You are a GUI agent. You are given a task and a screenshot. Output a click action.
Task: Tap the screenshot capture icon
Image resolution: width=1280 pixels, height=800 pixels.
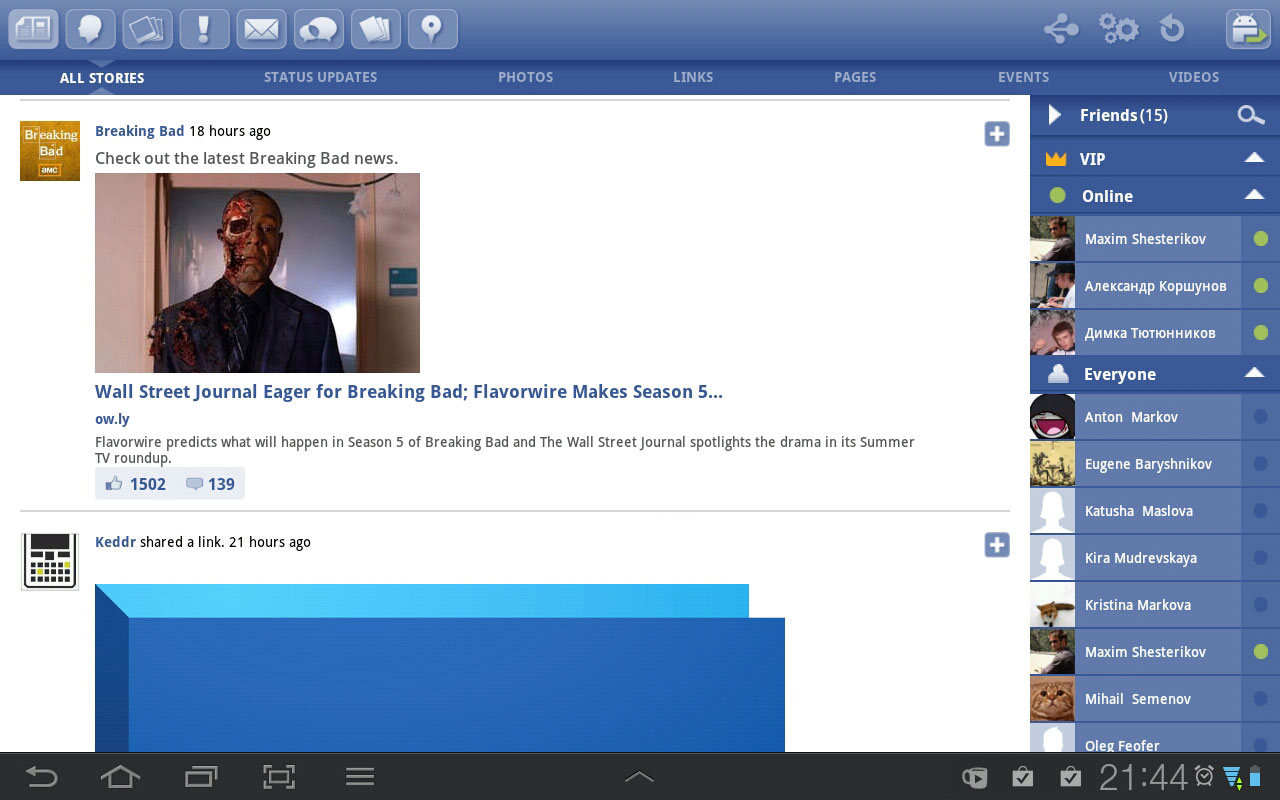click(279, 777)
